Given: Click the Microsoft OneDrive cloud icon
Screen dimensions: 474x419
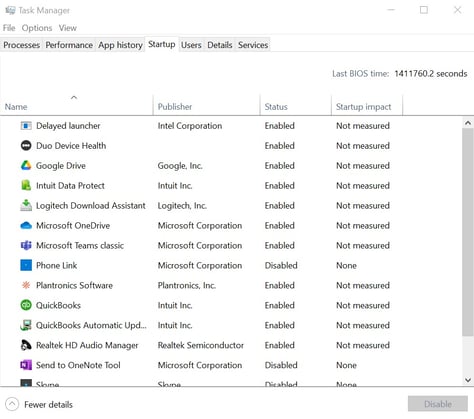Looking at the screenshot, I should pyautogui.click(x=26, y=226).
